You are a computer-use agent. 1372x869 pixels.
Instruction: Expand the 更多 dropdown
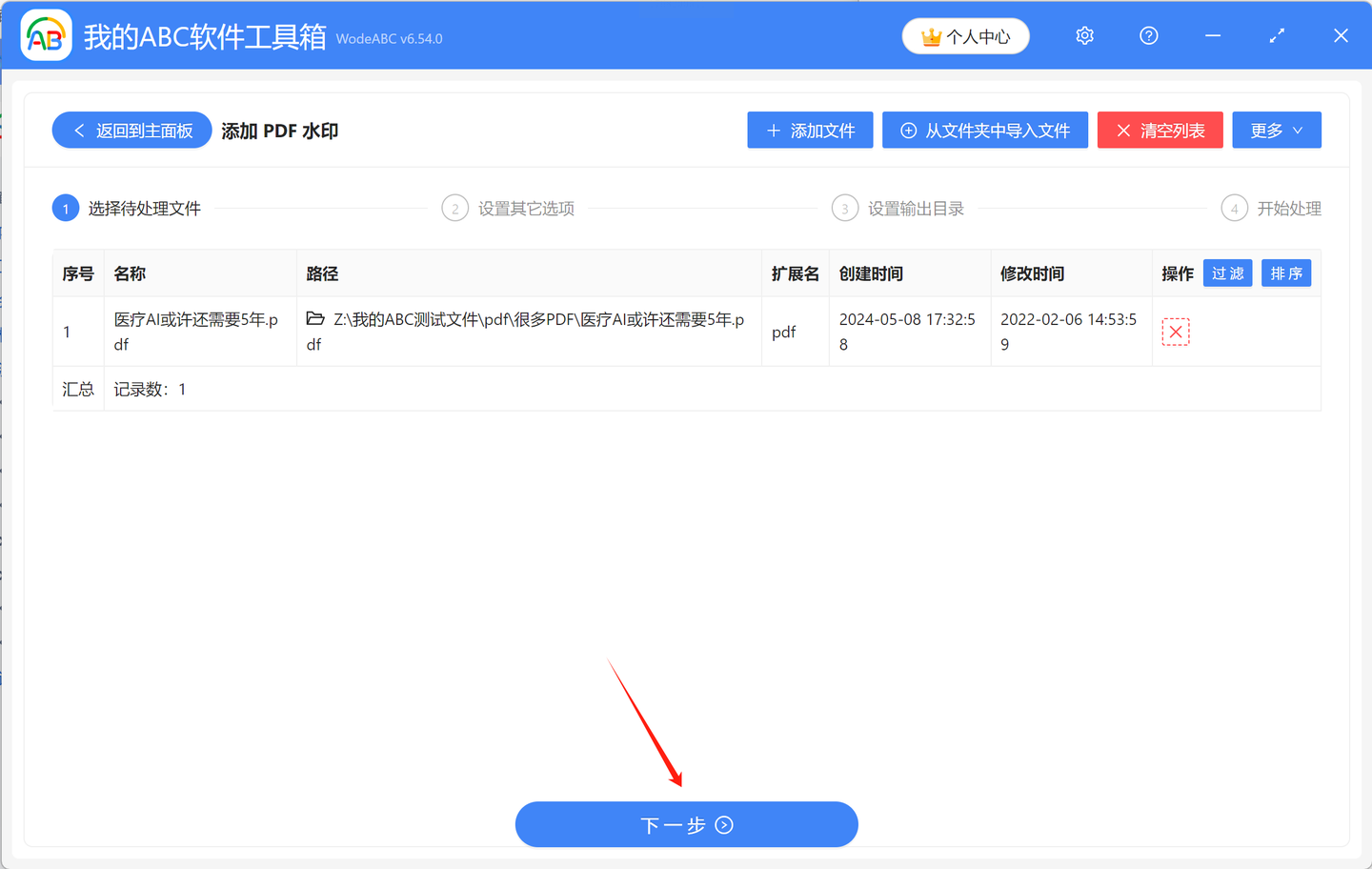tap(1277, 131)
